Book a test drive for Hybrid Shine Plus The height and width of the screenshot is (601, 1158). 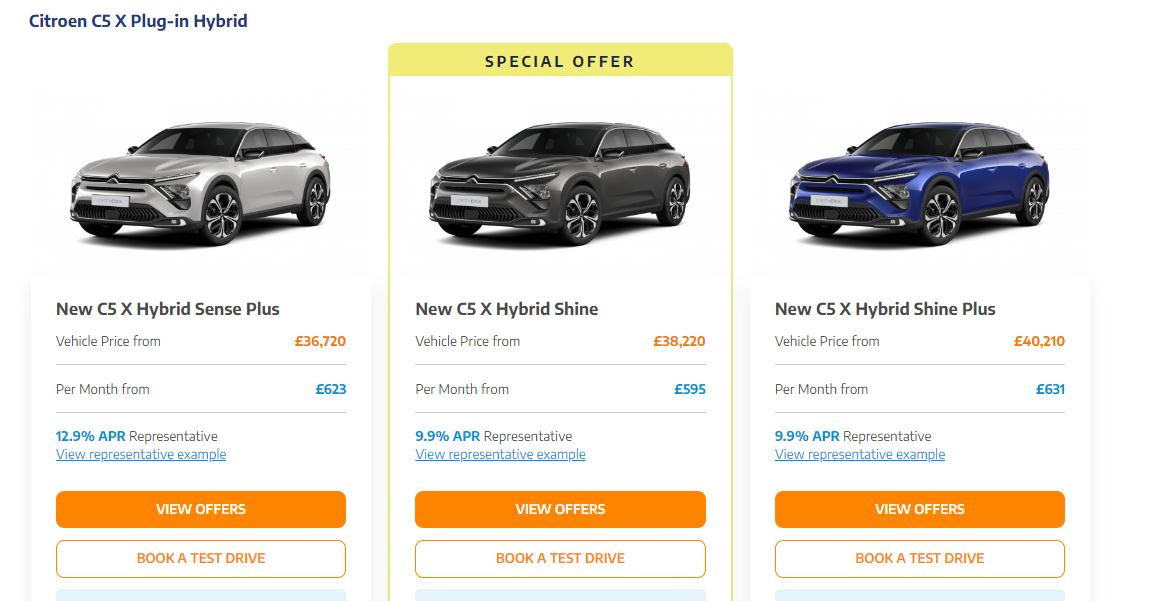[x=919, y=558]
